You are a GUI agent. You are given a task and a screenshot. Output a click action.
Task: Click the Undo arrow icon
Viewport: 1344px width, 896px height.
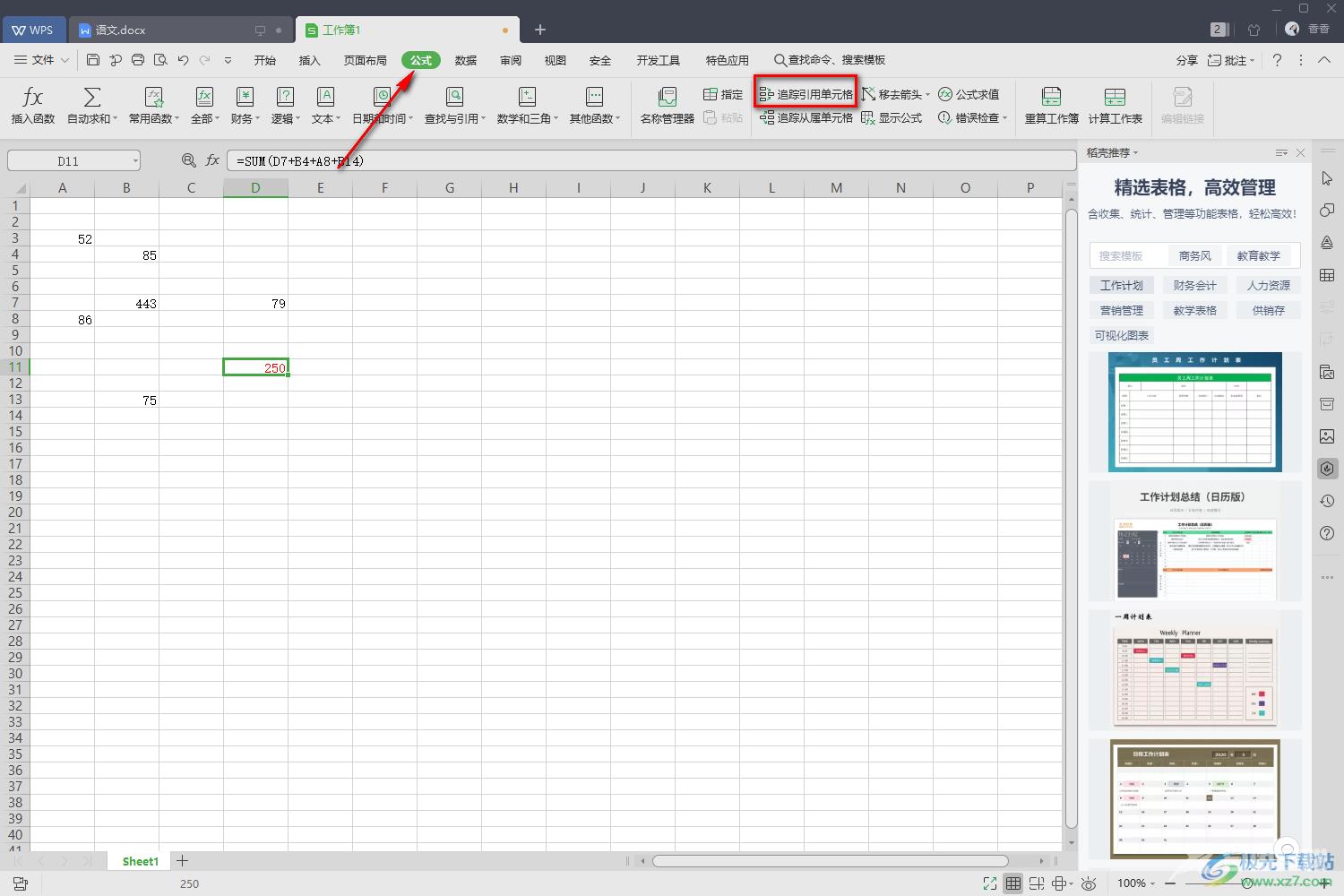click(183, 60)
